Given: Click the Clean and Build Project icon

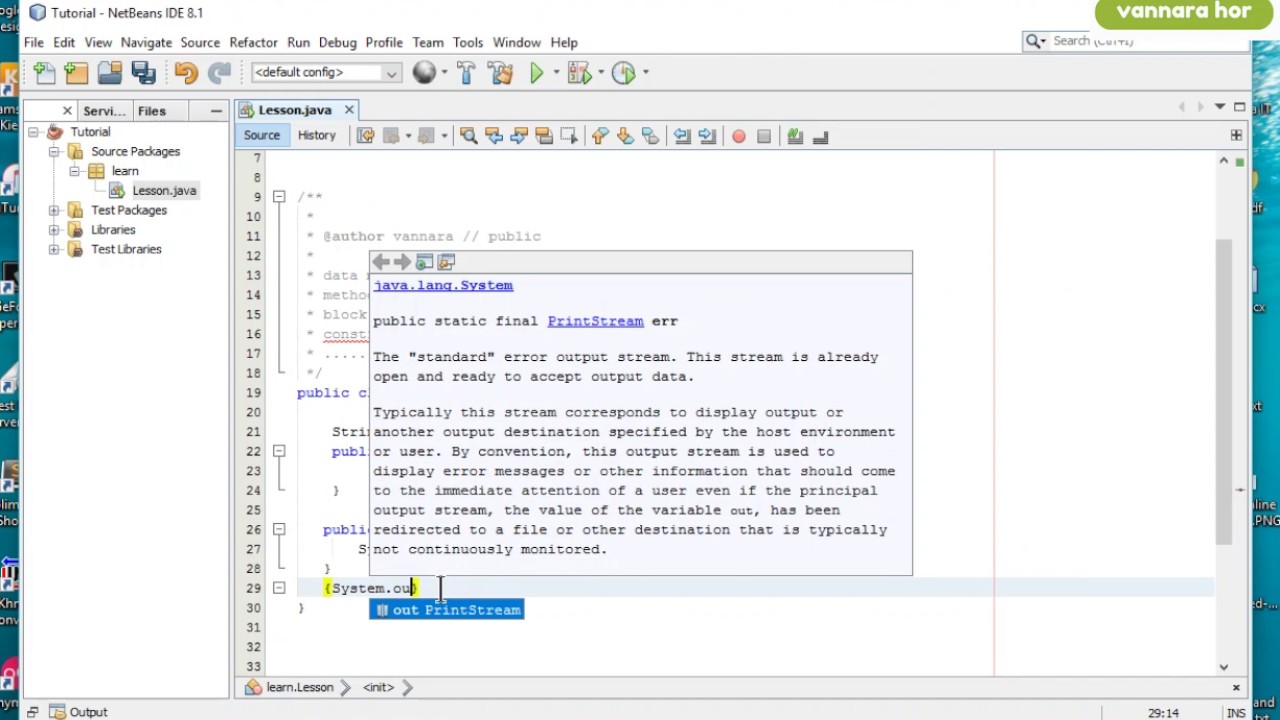Looking at the screenshot, I should (500, 72).
